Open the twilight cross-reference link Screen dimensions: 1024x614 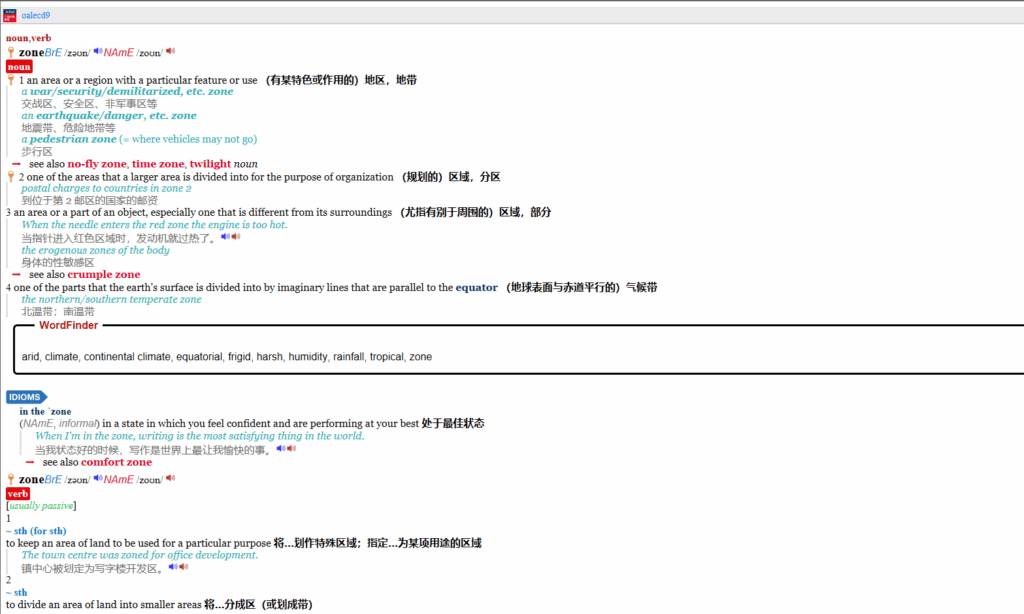pyautogui.click(x=210, y=164)
